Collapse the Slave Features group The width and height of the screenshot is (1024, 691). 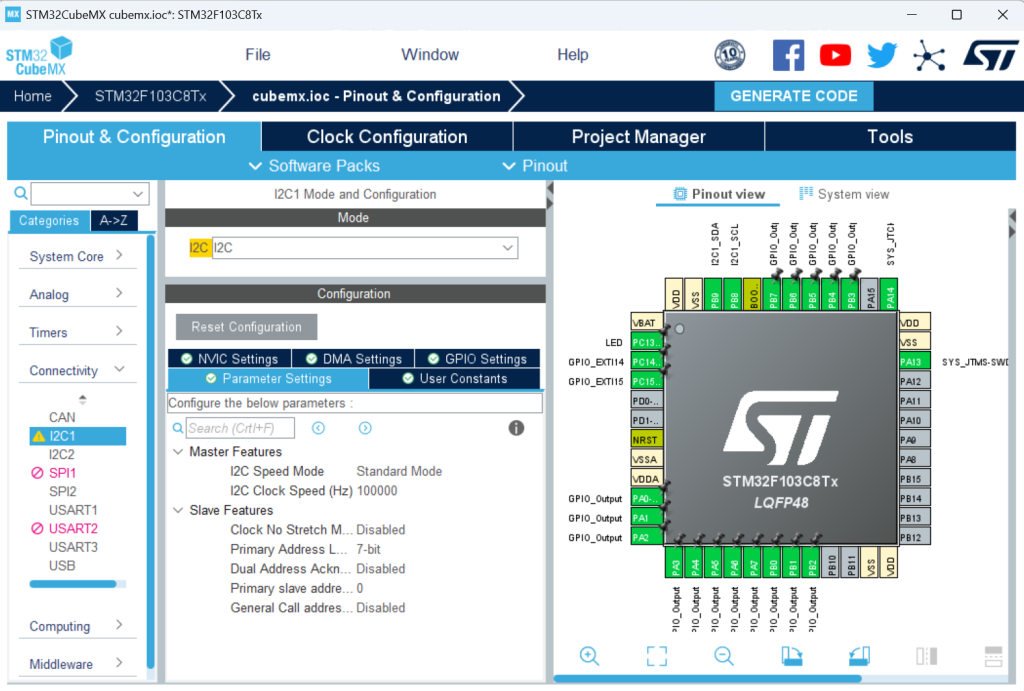[178, 510]
